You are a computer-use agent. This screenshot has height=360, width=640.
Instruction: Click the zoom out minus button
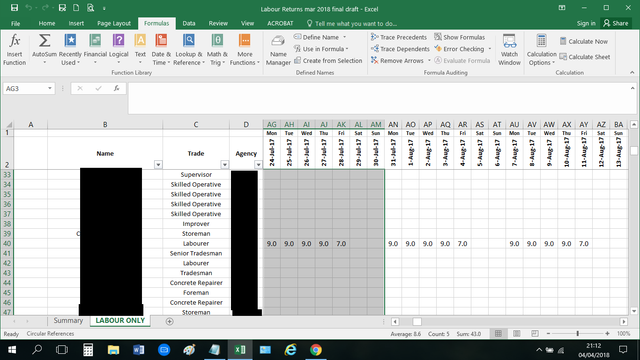(548, 333)
